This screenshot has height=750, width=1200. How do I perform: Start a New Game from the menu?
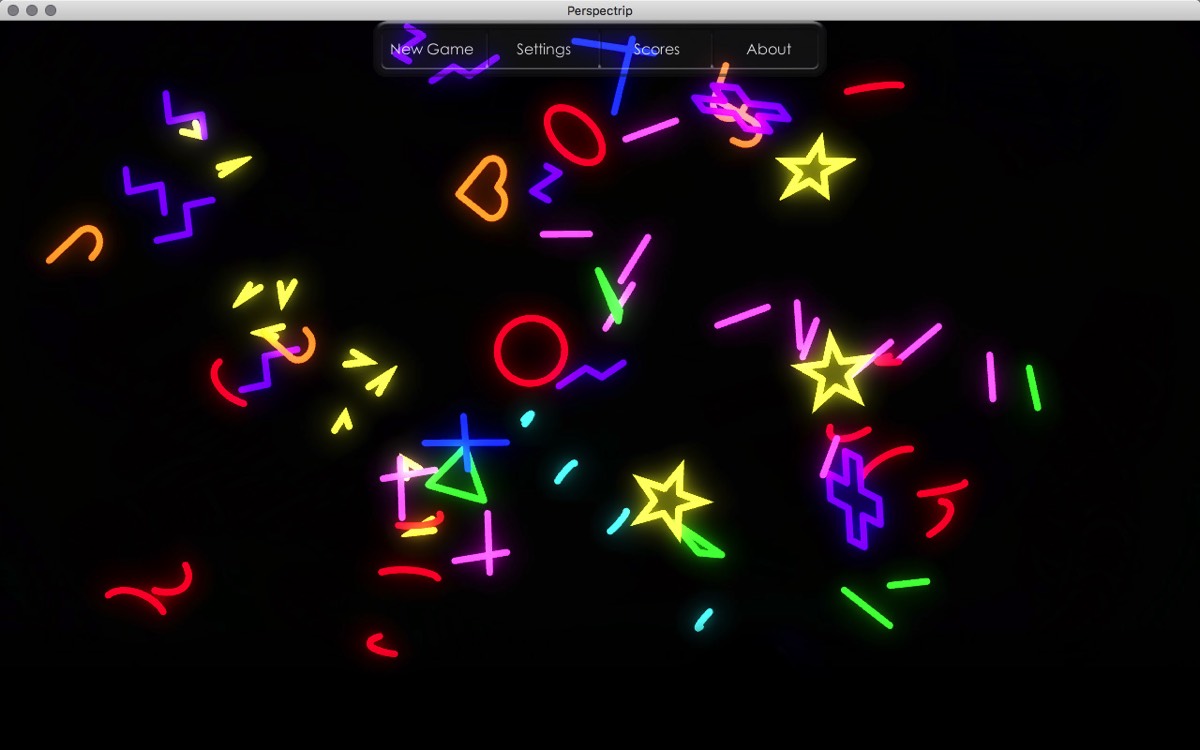(x=432, y=49)
